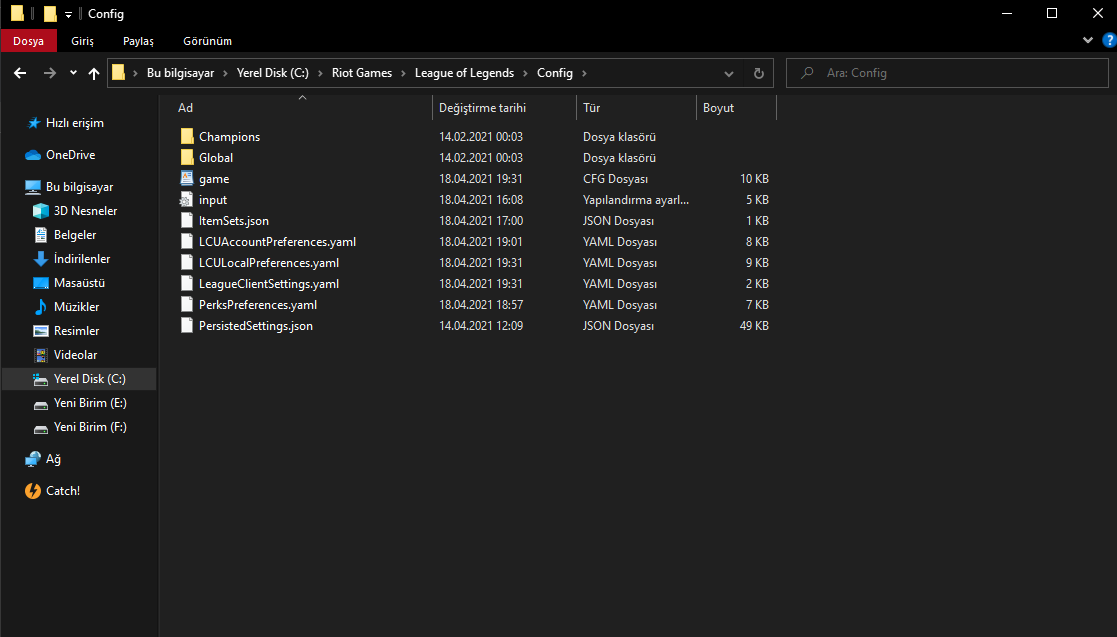
Task: Click the Ara: Config search field
Action: [947, 73]
